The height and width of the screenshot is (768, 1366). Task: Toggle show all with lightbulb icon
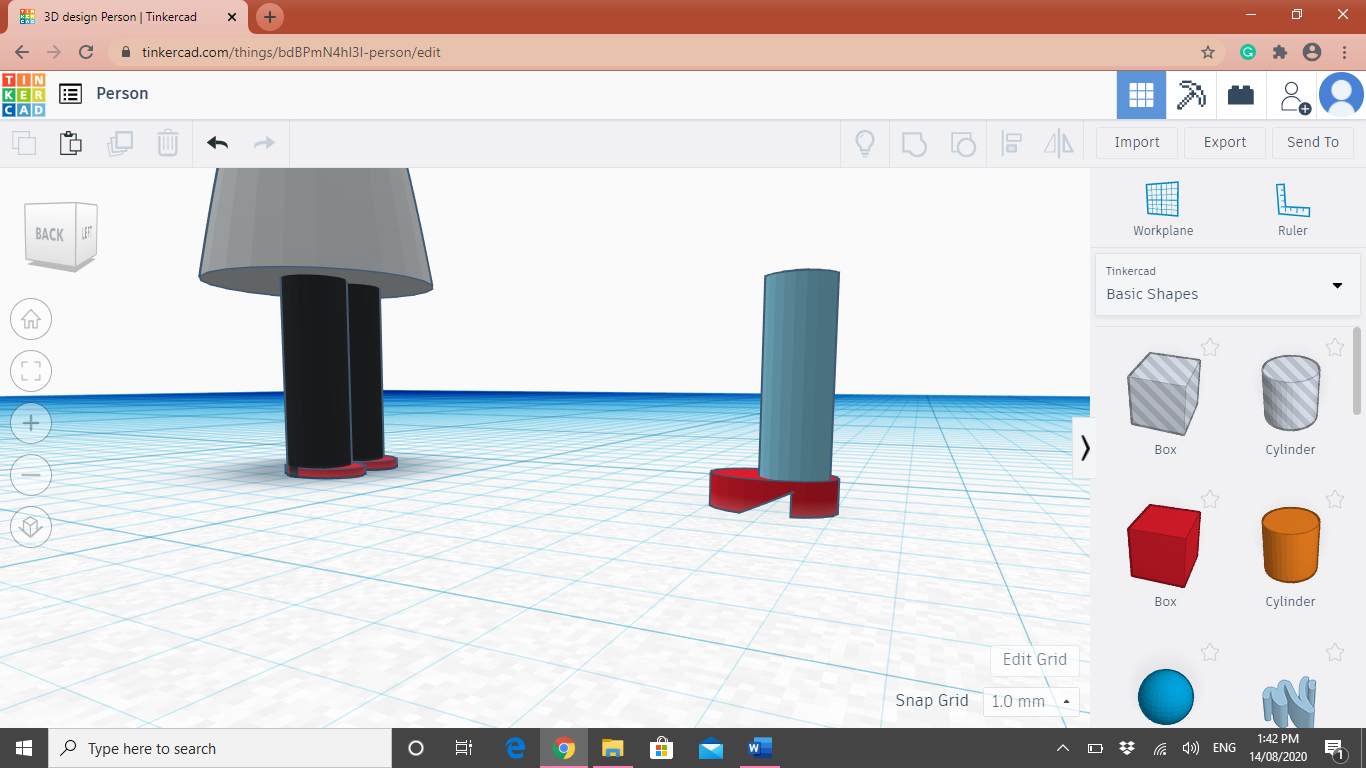click(x=865, y=143)
